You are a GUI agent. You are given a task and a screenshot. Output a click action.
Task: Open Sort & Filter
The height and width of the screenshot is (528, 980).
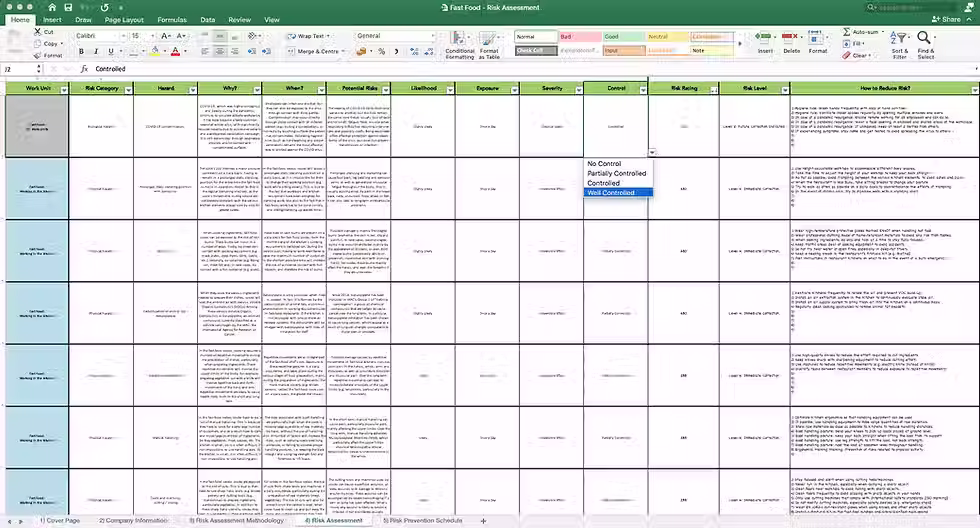(x=899, y=45)
